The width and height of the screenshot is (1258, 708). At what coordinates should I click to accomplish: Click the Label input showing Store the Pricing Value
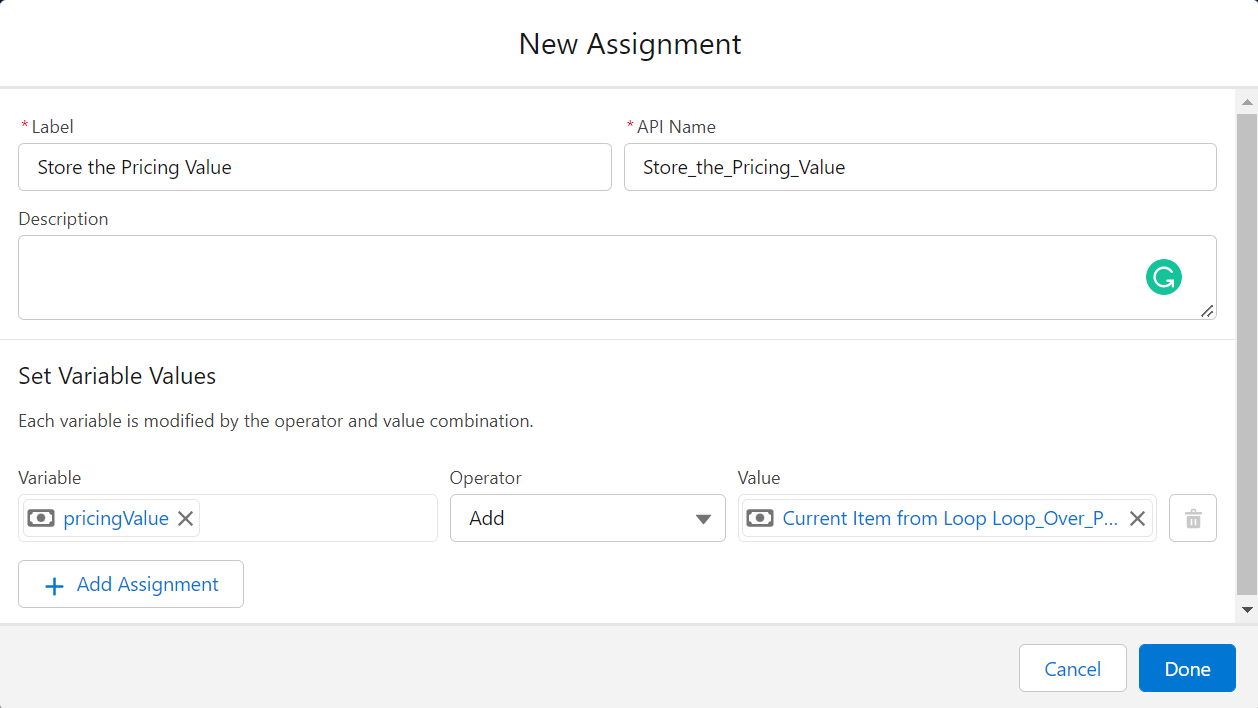pyautogui.click(x=314, y=167)
